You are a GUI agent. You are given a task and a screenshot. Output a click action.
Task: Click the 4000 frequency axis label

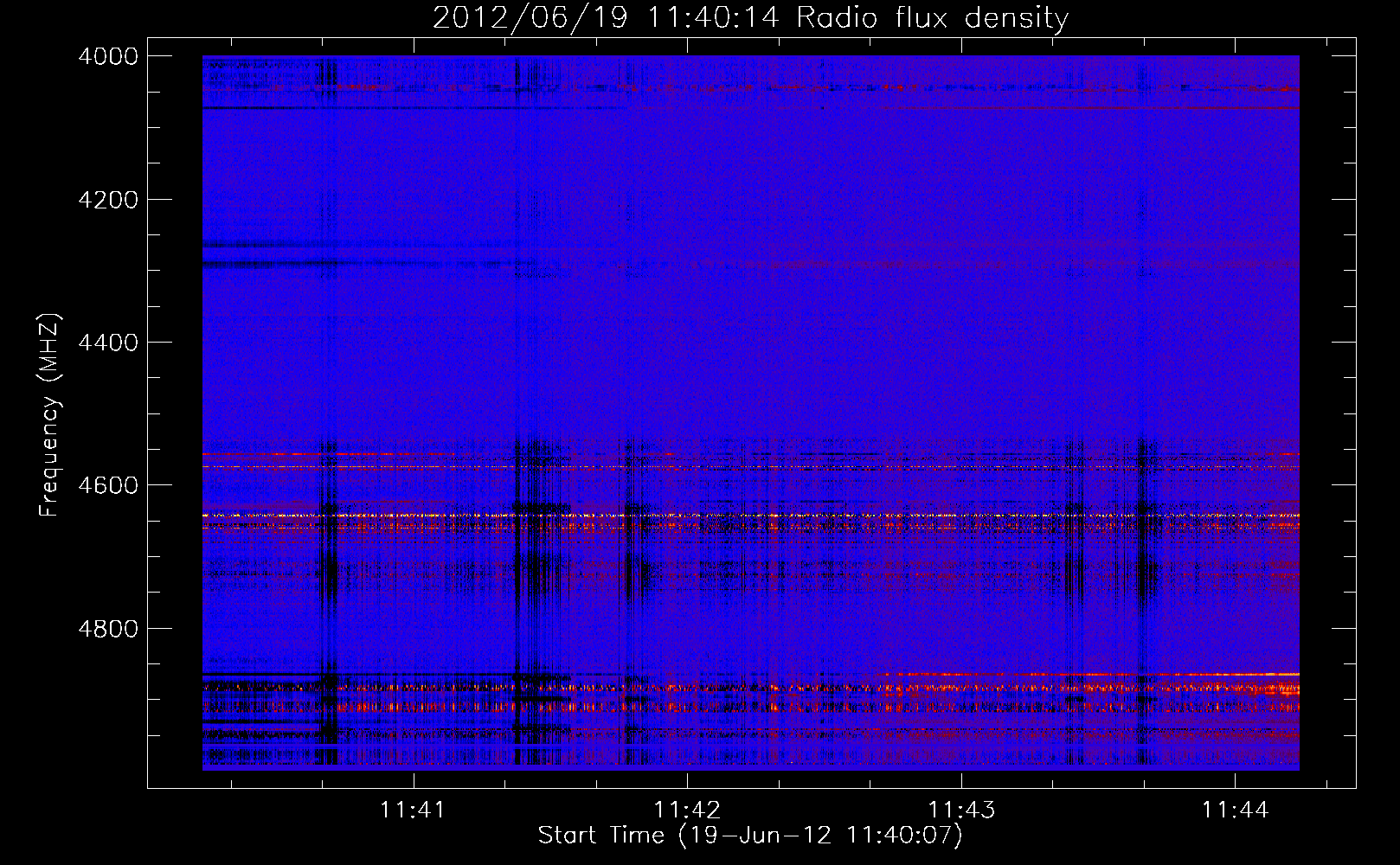click(x=108, y=56)
